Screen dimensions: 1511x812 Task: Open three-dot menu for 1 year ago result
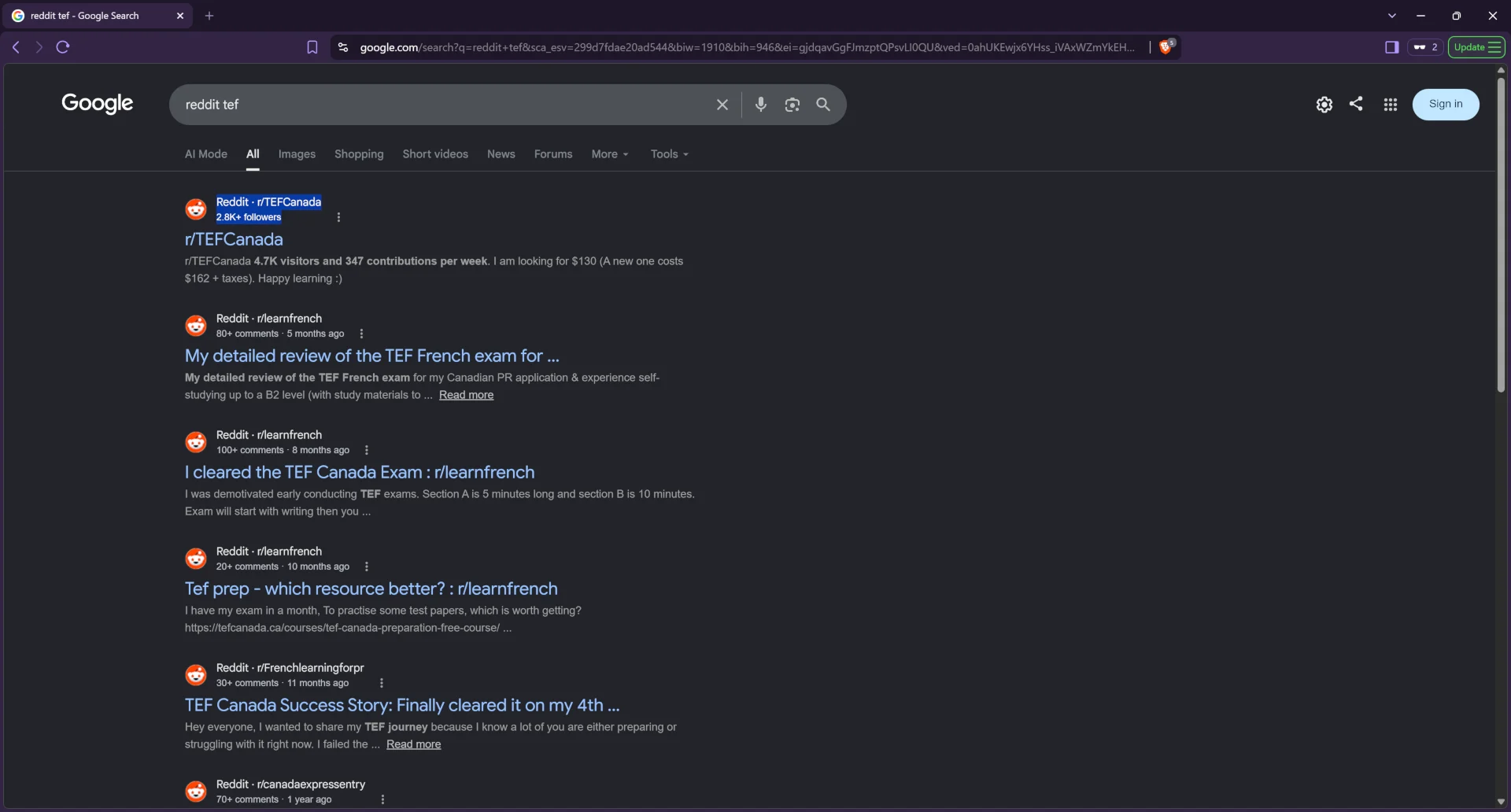(x=383, y=799)
